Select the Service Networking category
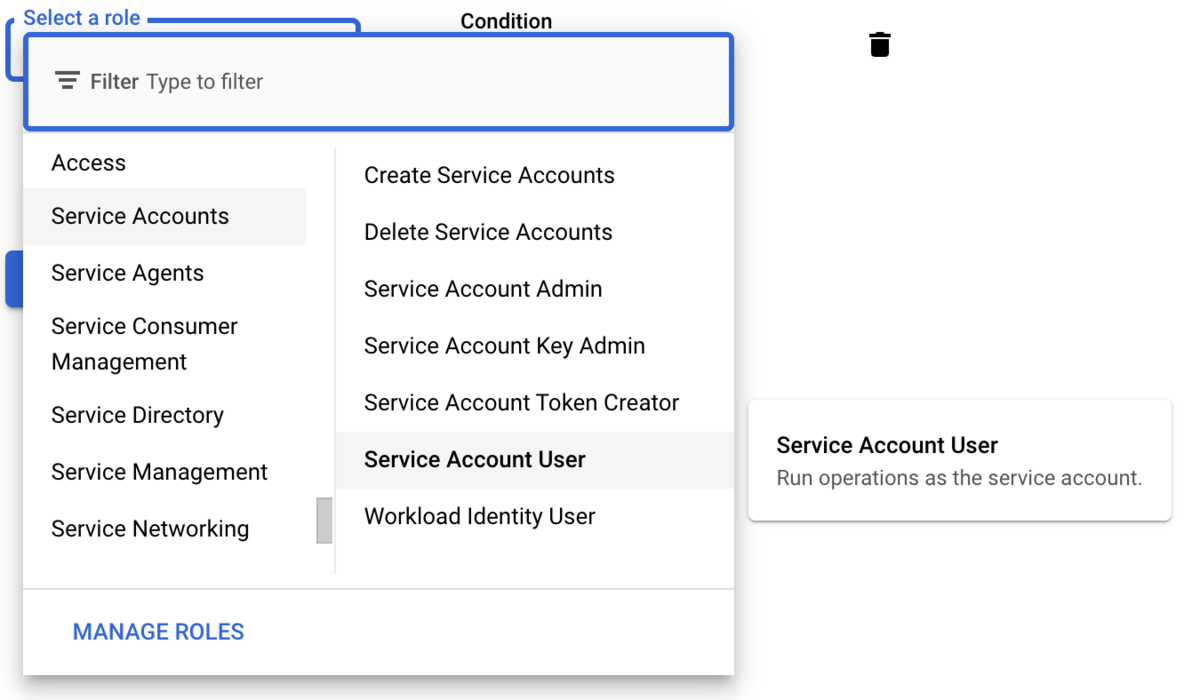1200x700 pixels. coord(150,529)
